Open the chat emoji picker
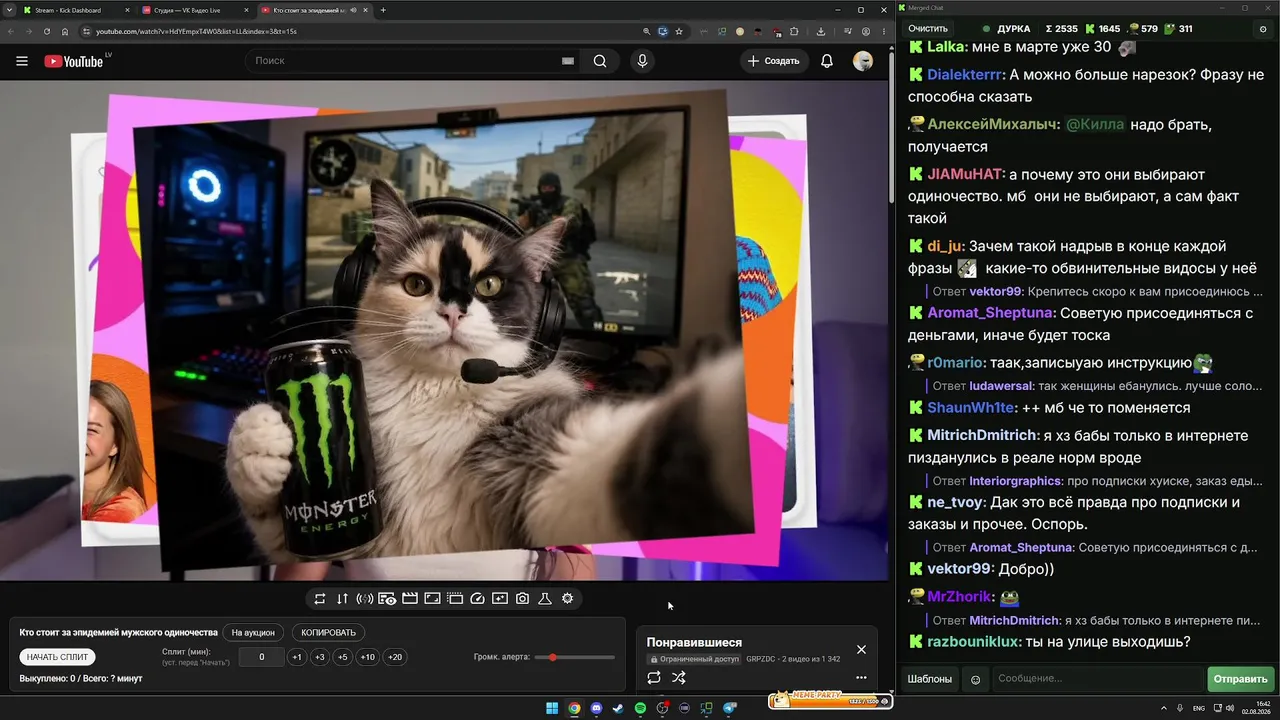This screenshot has height=720, width=1280. click(x=976, y=679)
